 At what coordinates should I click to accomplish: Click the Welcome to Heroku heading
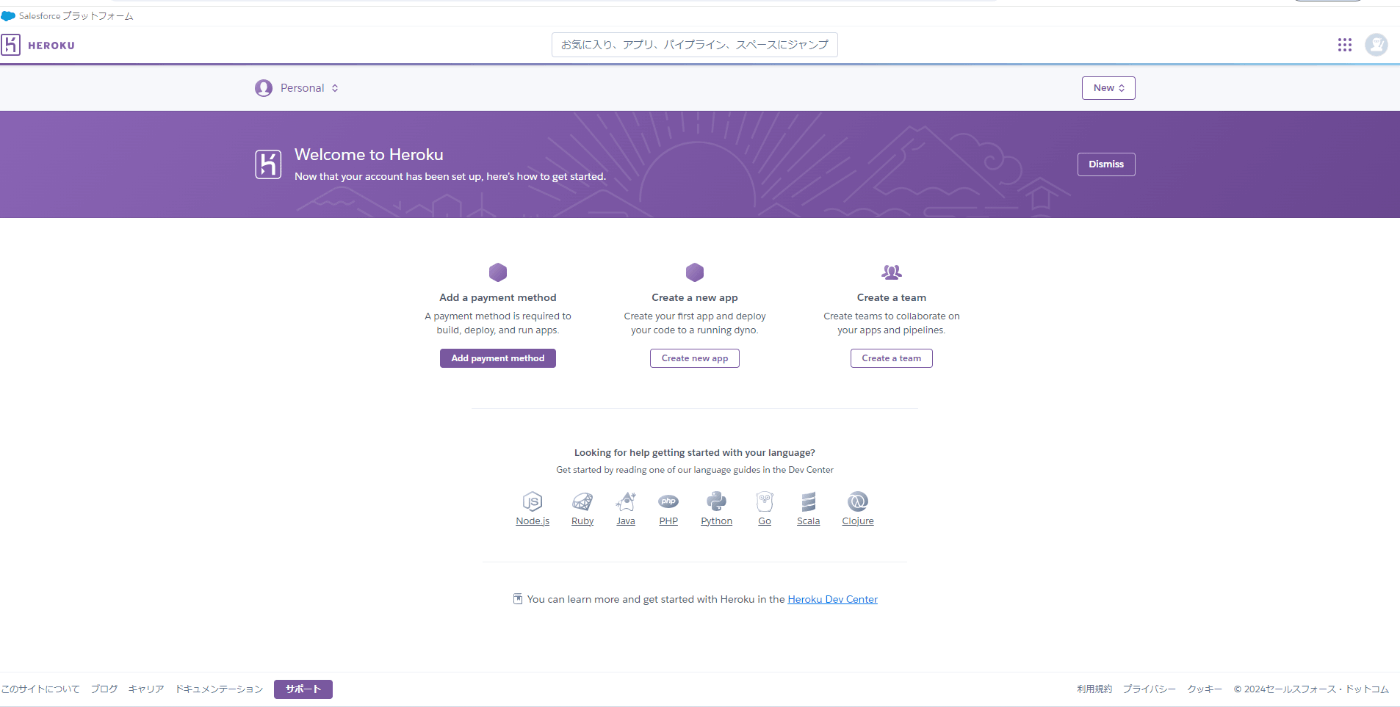369,154
